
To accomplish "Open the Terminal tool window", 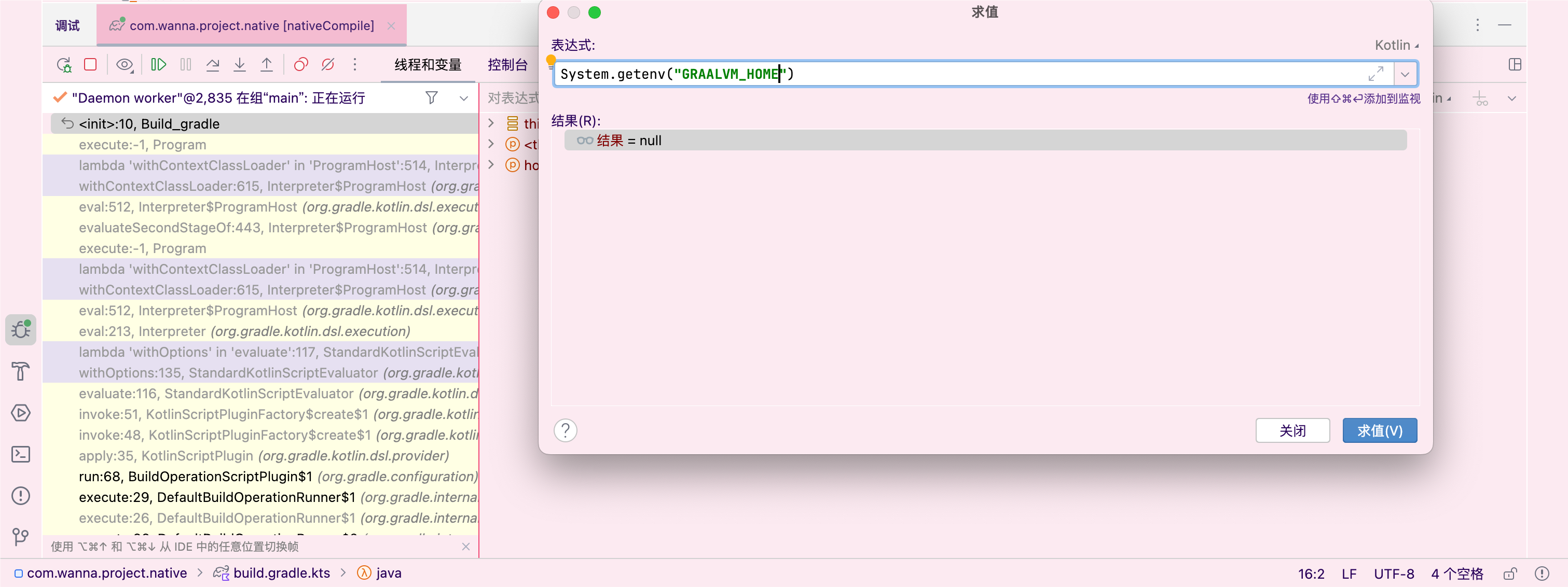I will tap(21, 454).
